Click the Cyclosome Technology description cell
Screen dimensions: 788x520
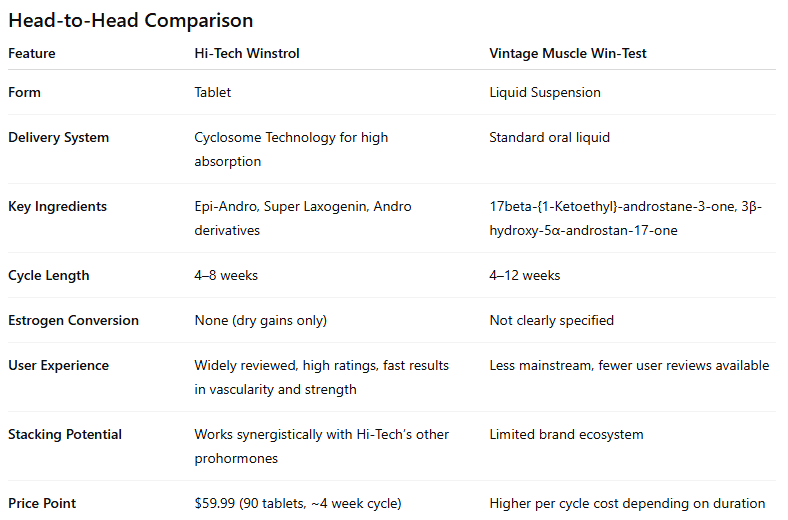click(291, 149)
